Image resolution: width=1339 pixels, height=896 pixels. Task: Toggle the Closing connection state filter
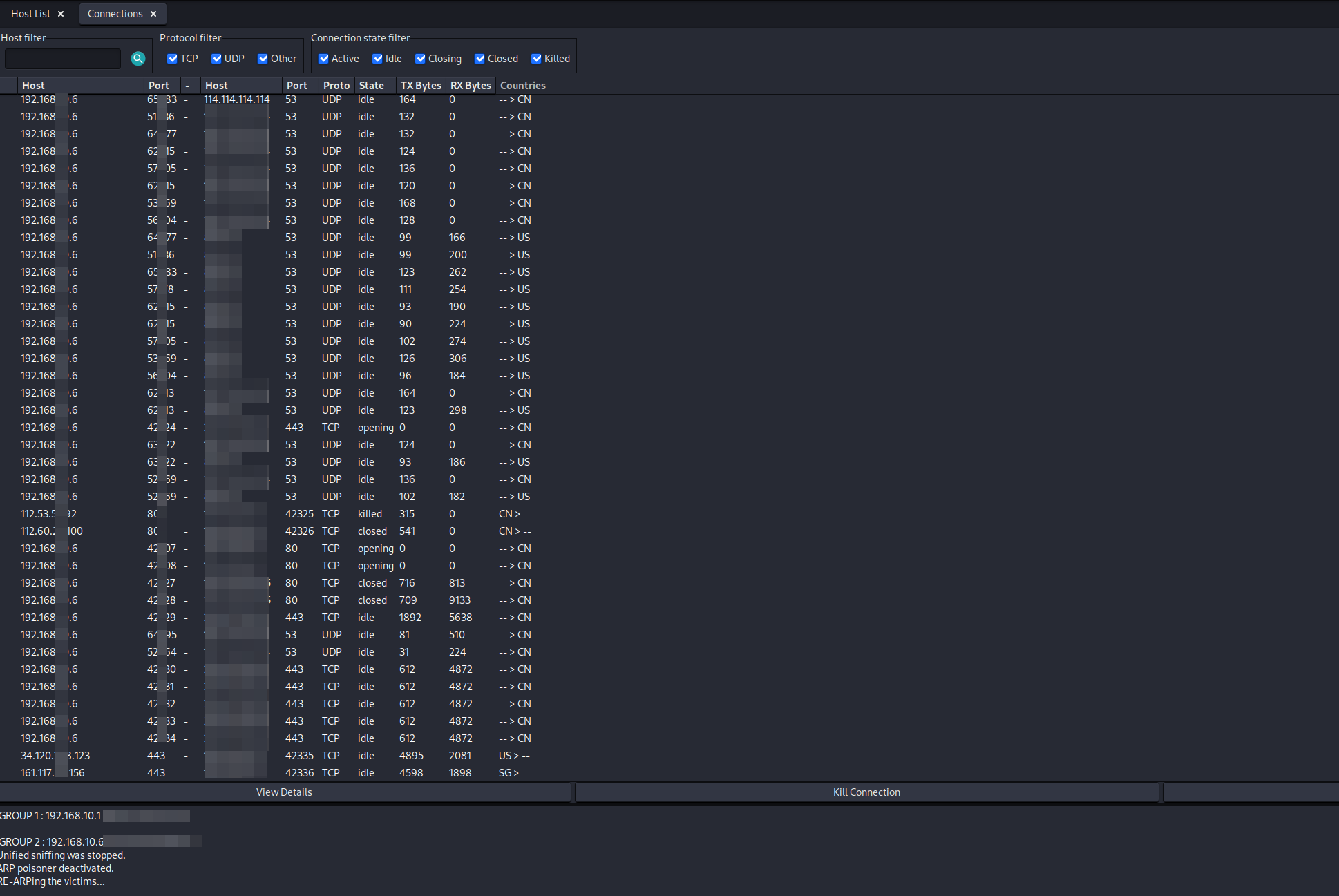(420, 59)
